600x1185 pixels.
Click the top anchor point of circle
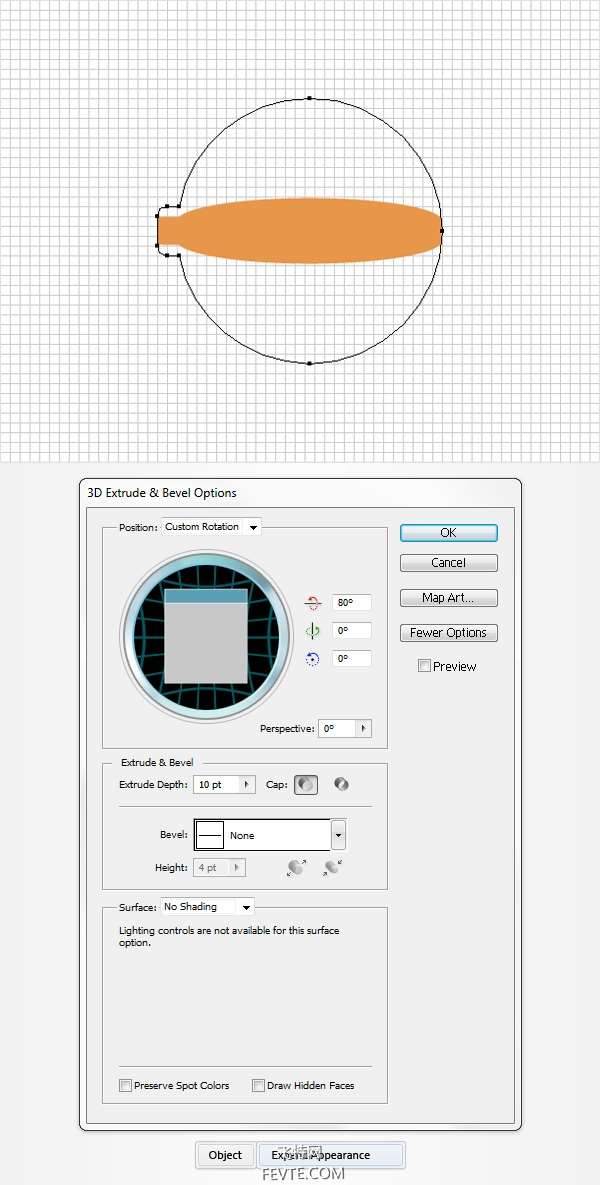click(309, 98)
